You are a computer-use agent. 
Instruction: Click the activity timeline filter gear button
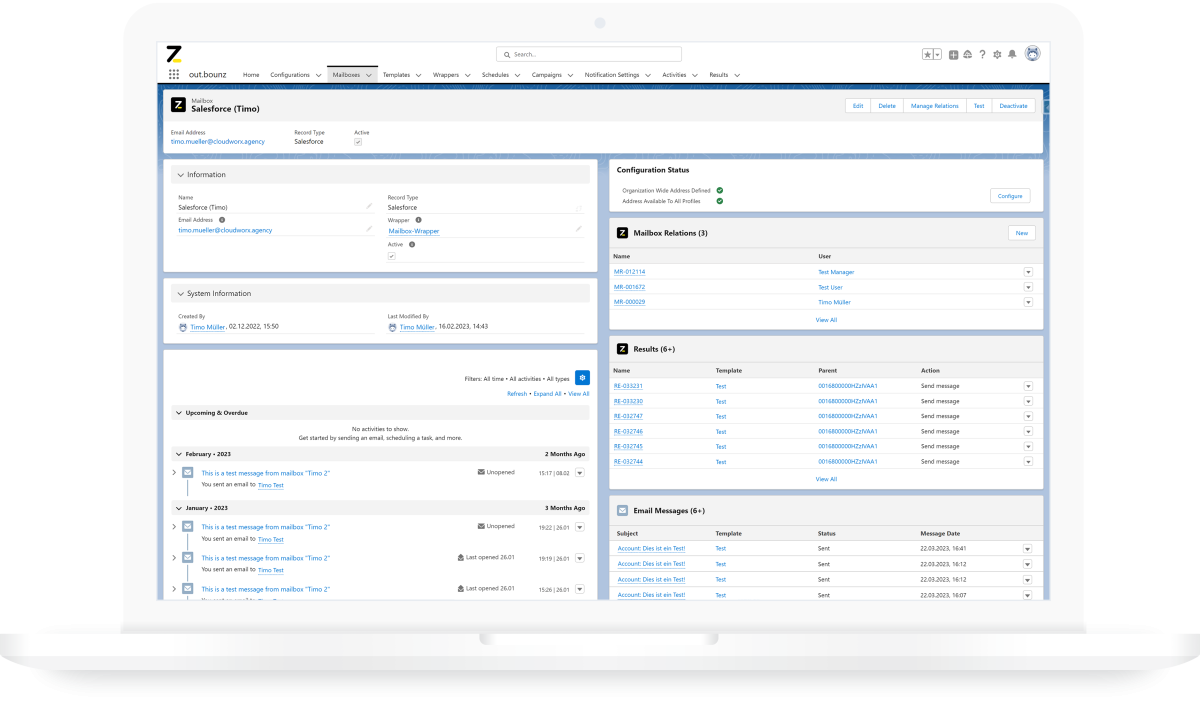click(582, 378)
